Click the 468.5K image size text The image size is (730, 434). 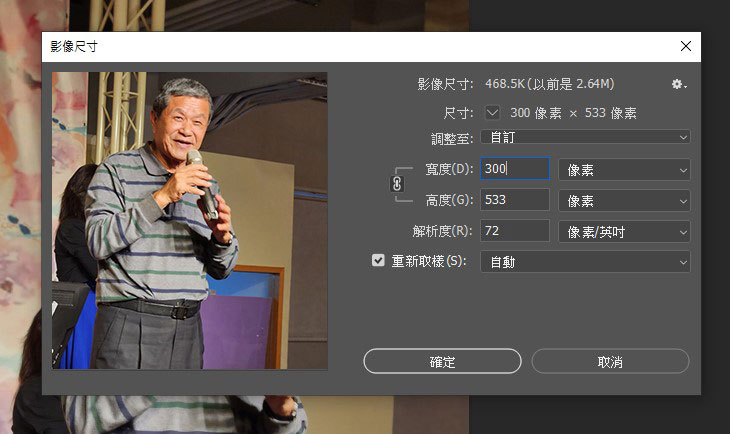[549, 84]
